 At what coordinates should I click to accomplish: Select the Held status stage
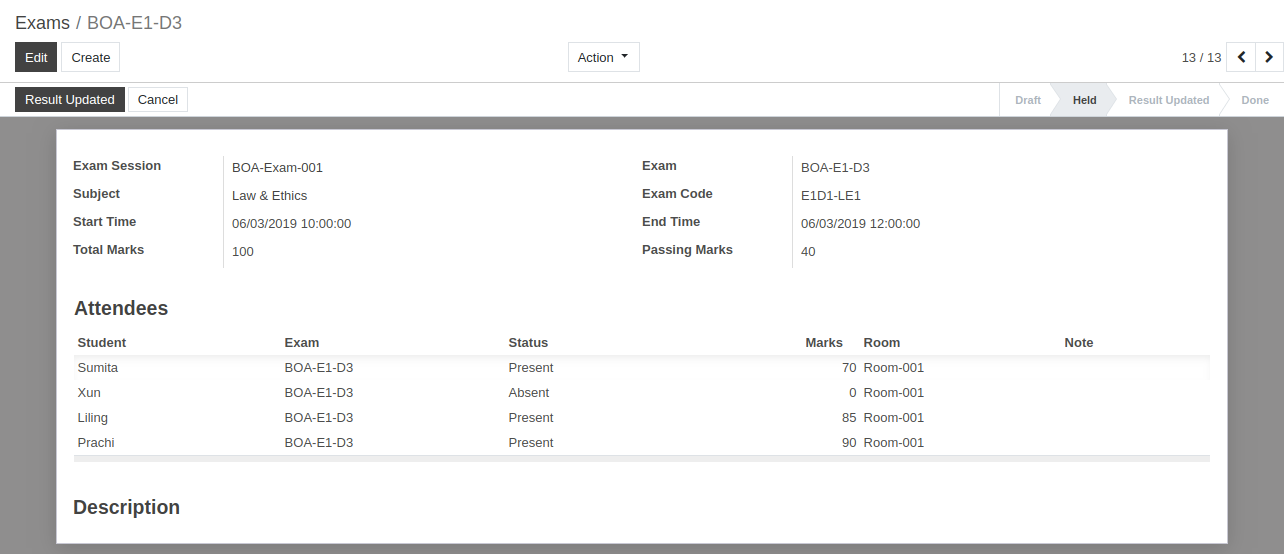pos(1084,100)
